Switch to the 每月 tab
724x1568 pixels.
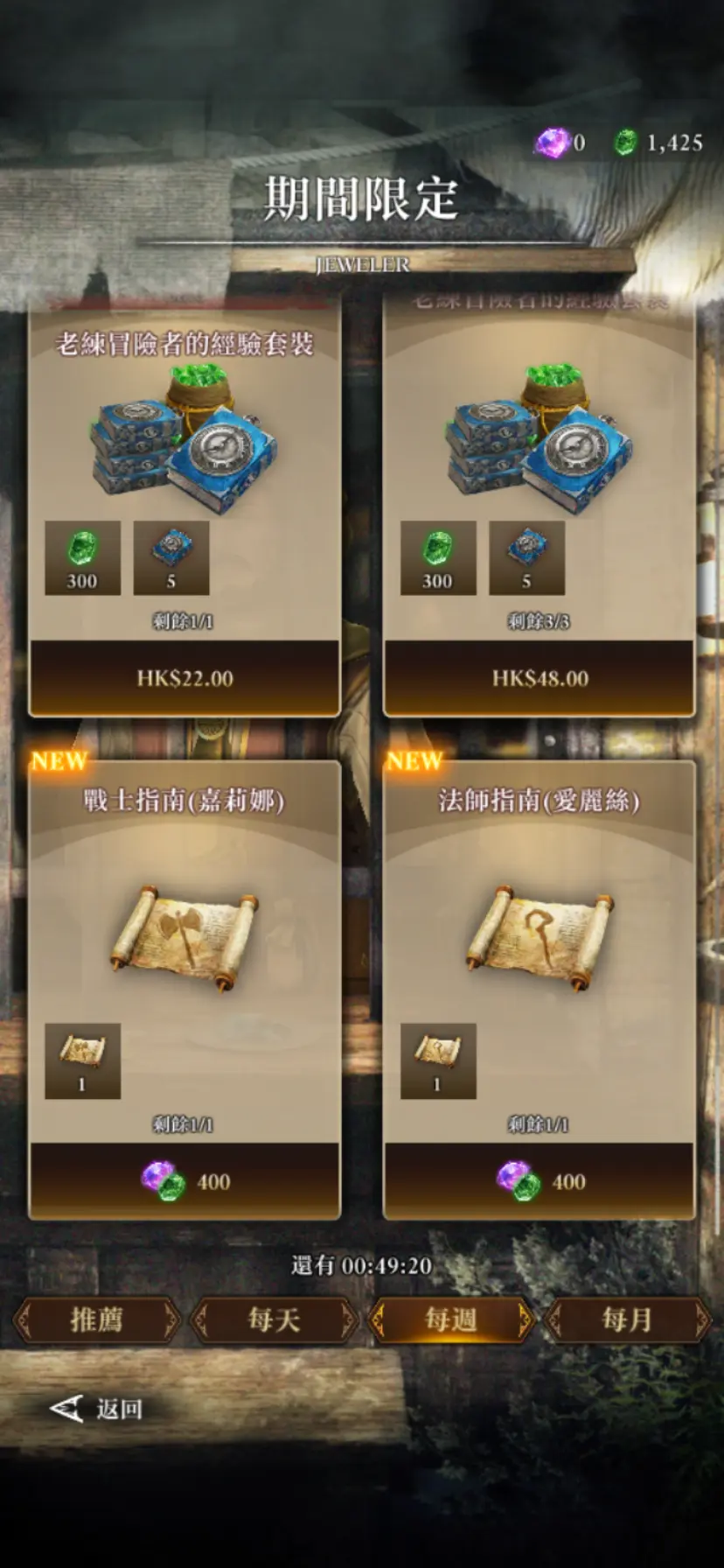click(x=627, y=1319)
